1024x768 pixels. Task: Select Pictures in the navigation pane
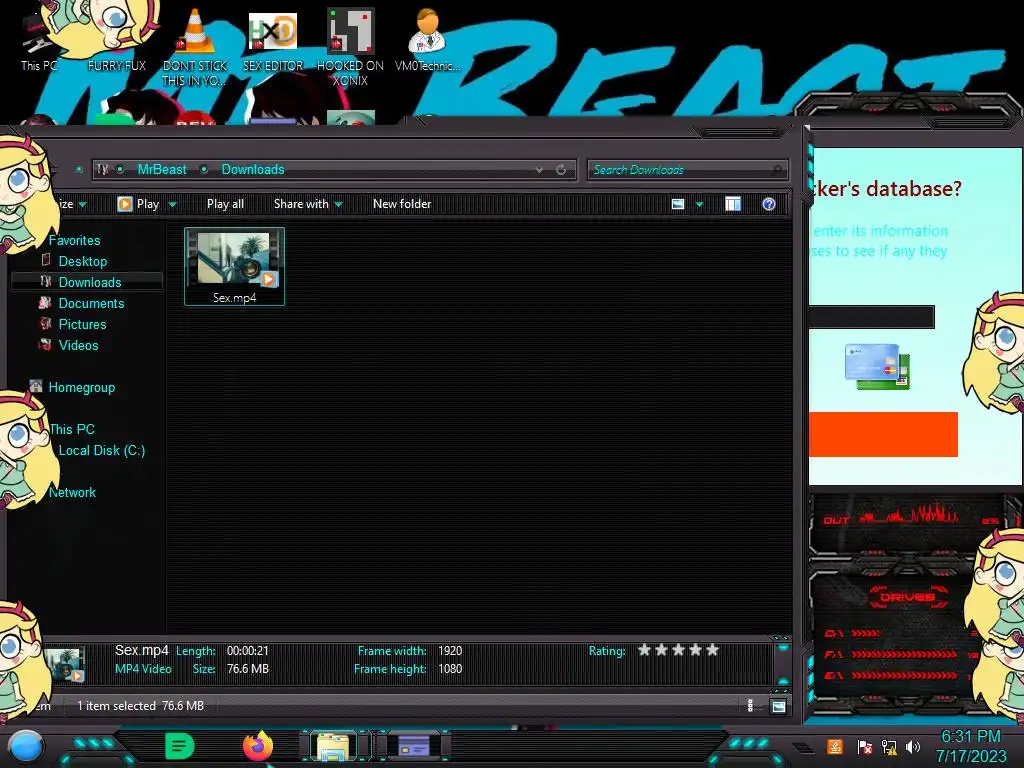pos(82,324)
